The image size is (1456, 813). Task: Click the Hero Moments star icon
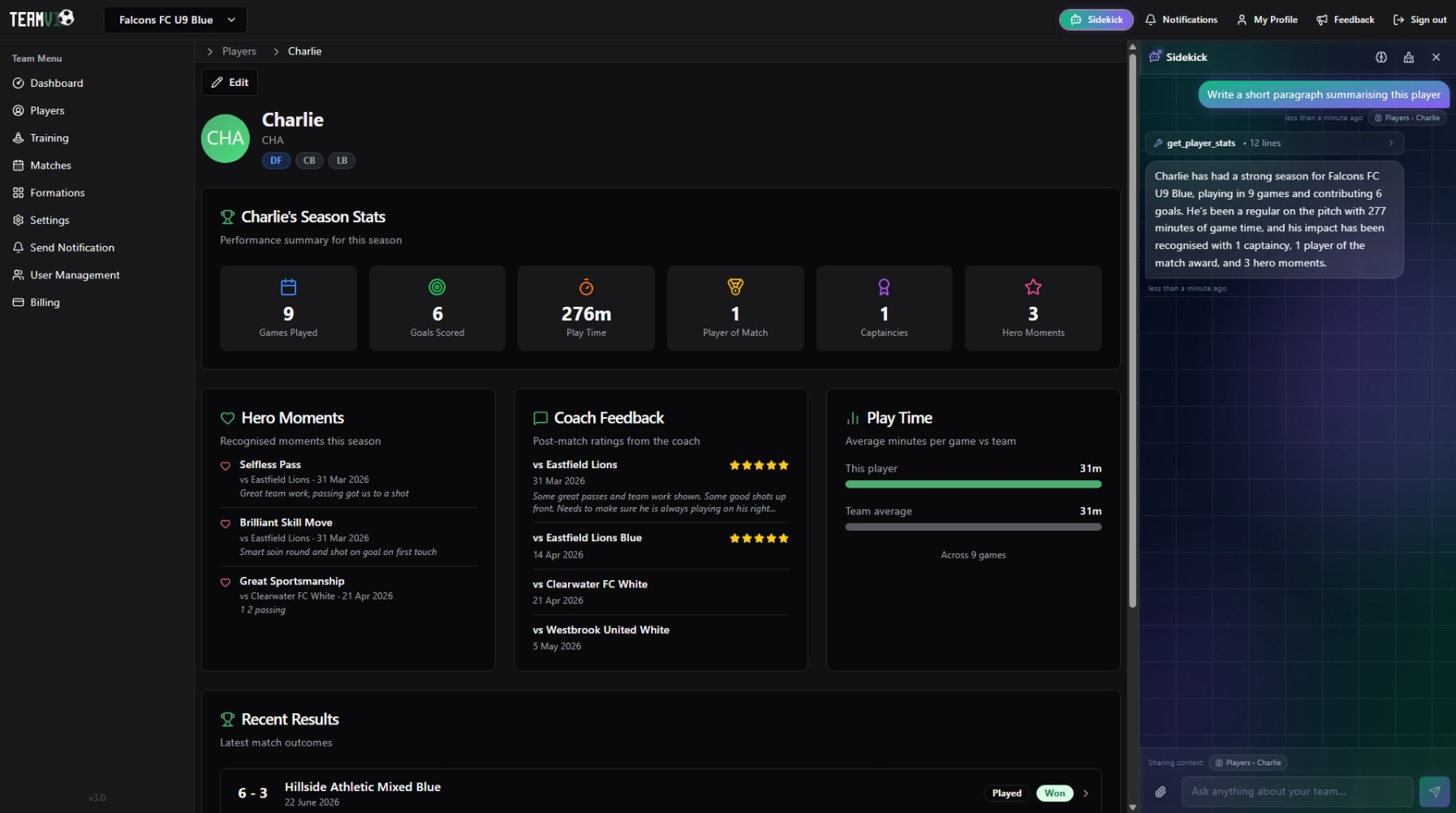tap(1033, 287)
